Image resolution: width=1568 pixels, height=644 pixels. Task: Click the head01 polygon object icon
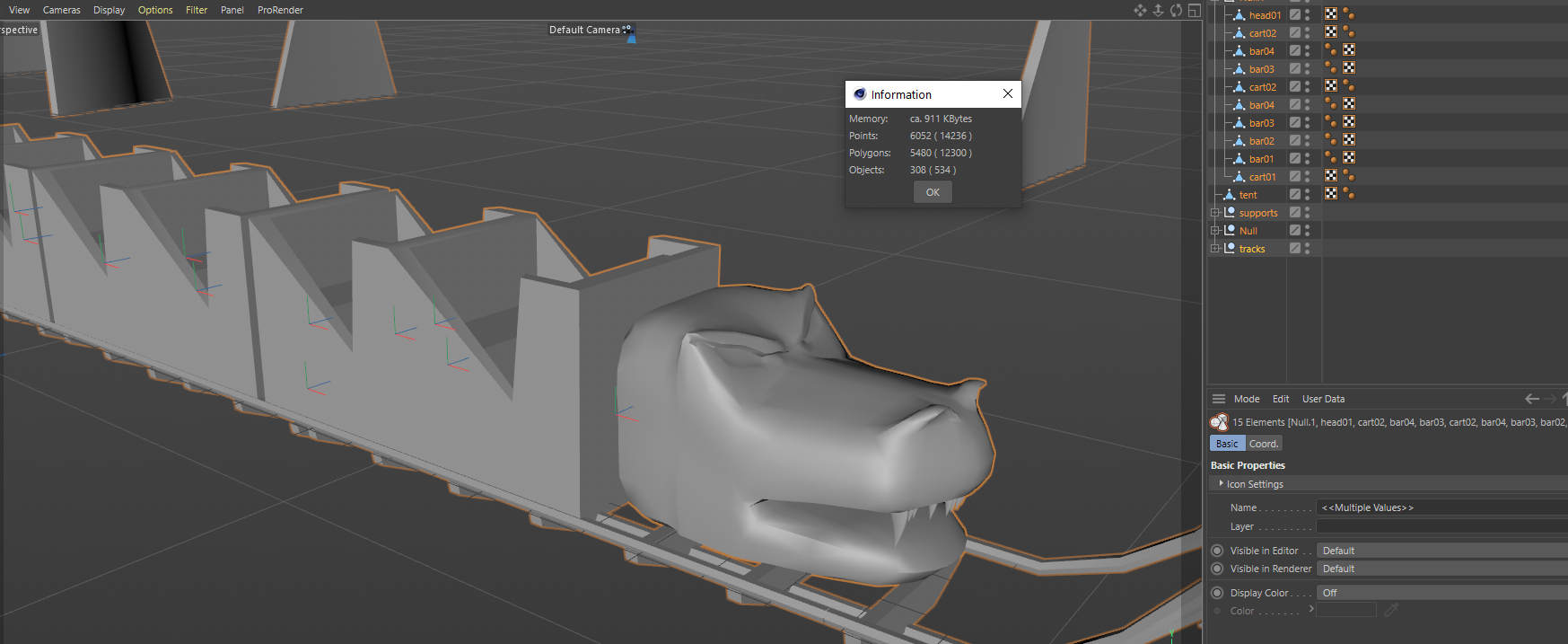1240,15
